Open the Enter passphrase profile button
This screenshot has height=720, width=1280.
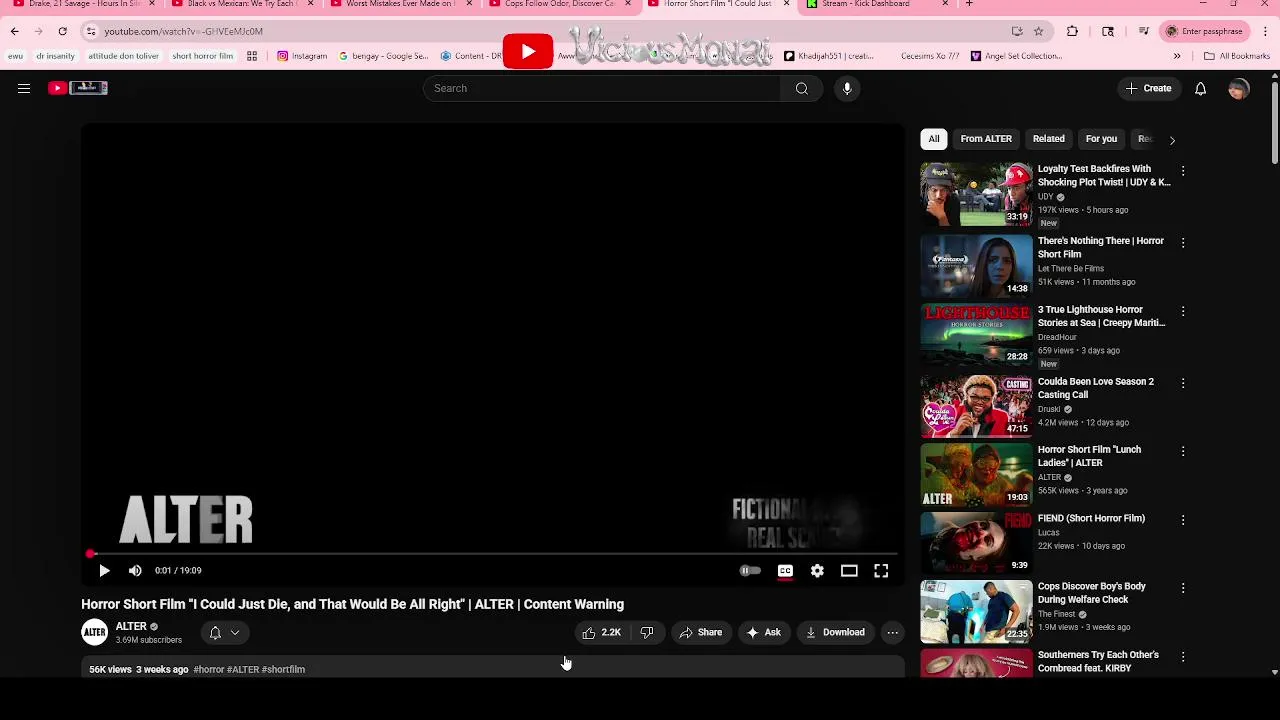pyautogui.click(x=1204, y=31)
